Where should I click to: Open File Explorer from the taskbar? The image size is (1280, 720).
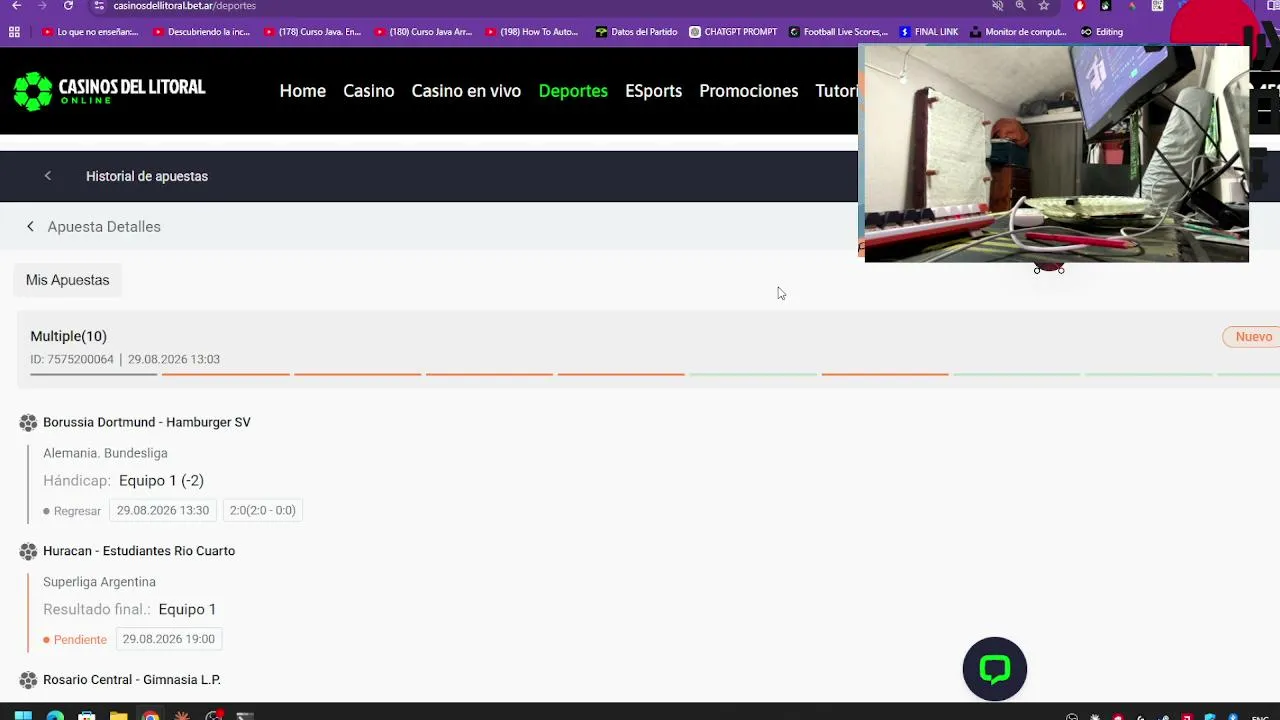pos(118,716)
